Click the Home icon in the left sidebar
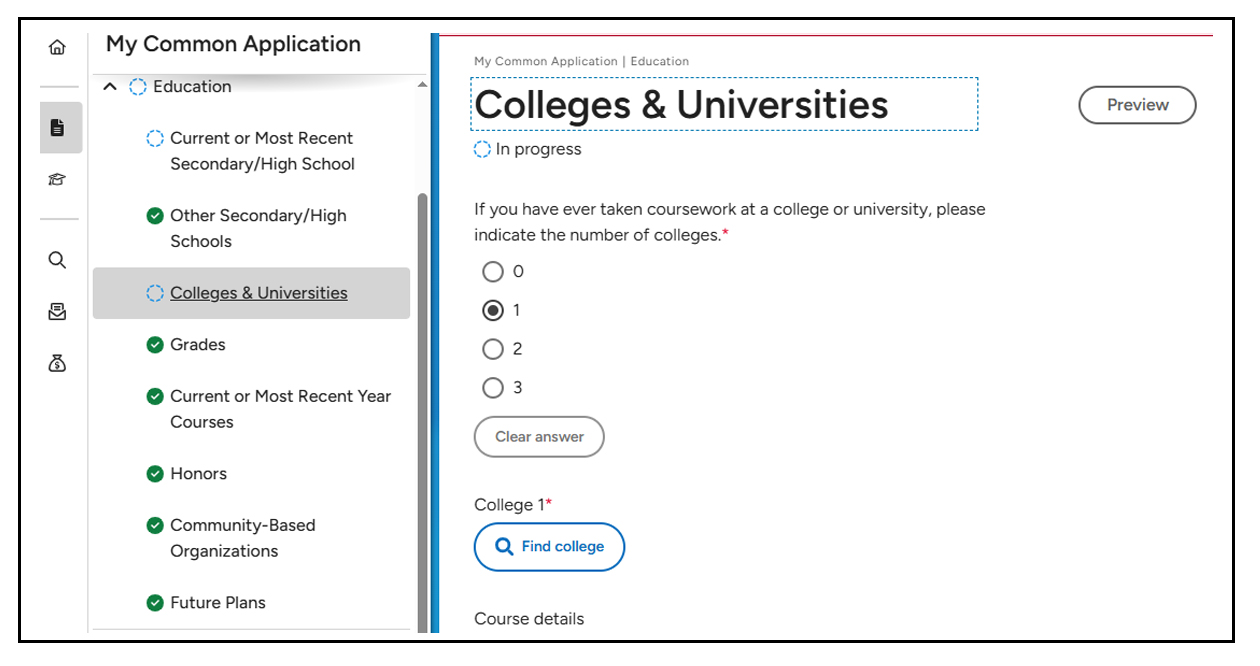1260x666 pixels. coord(57,46)
